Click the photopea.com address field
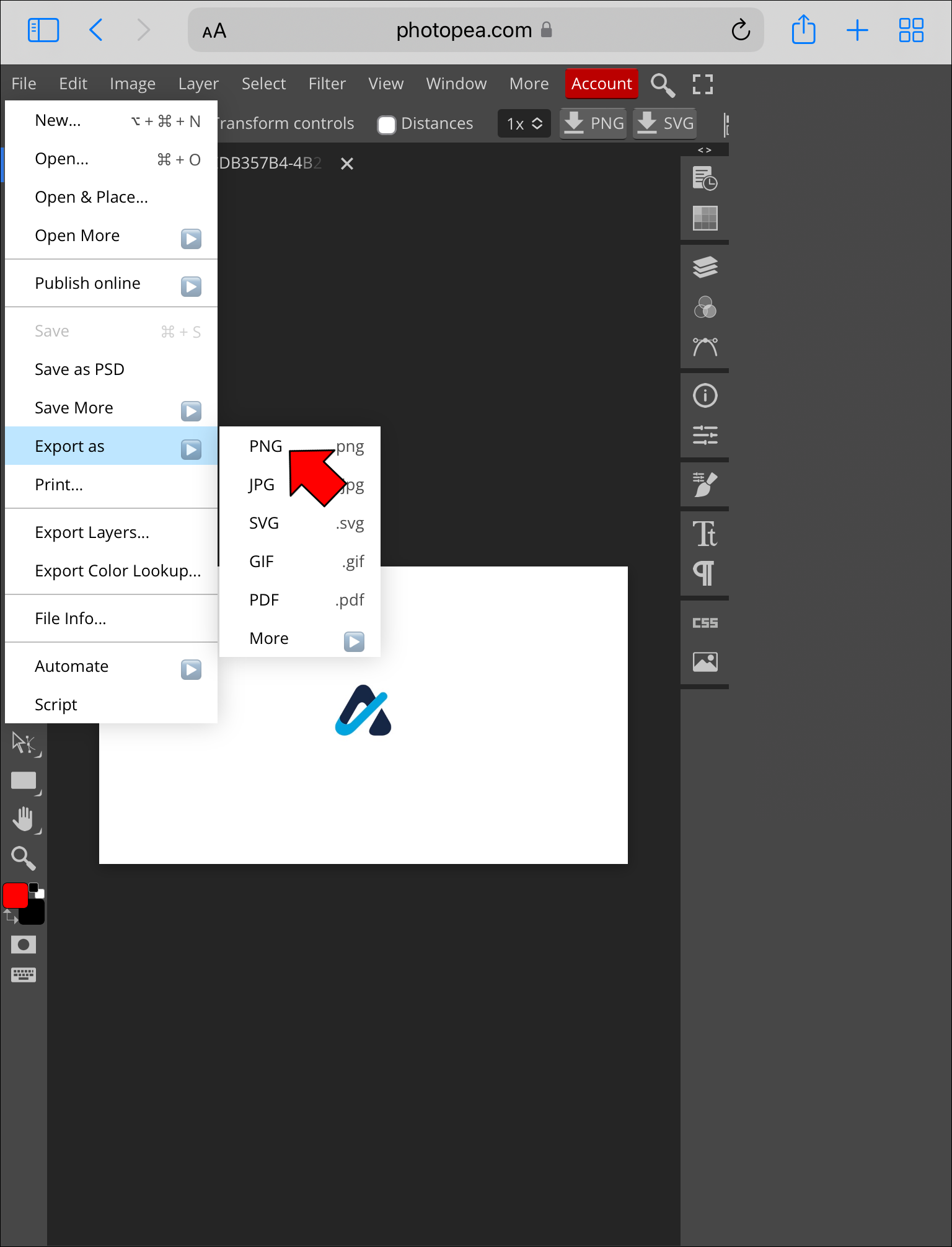 pos(475,30)
